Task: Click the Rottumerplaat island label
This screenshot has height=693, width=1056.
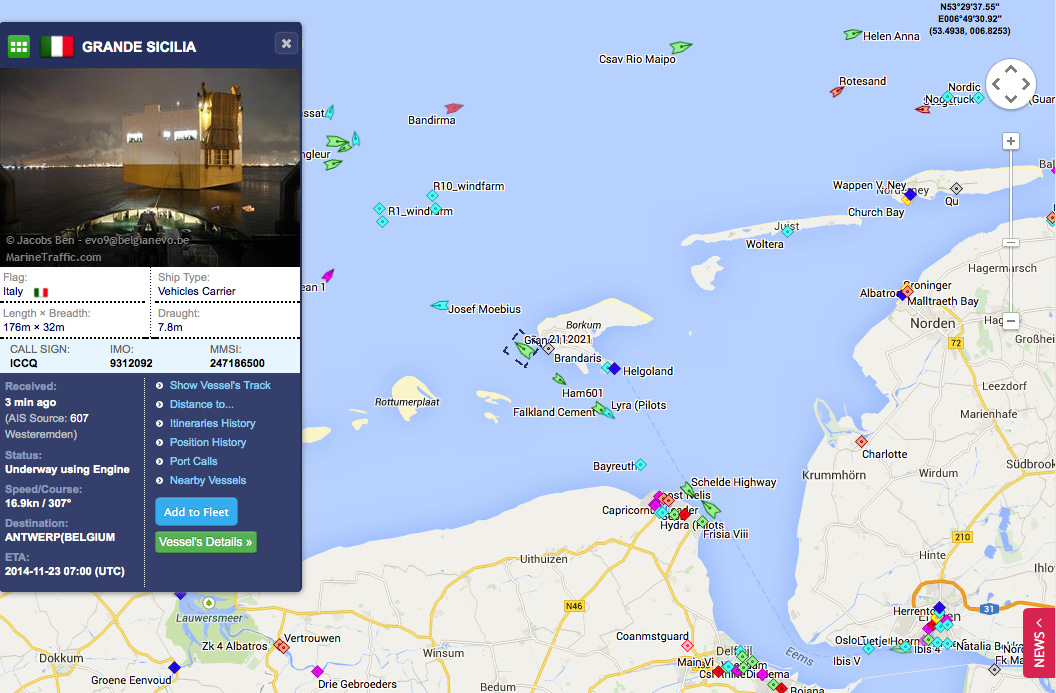Action: tap(407, 402)
